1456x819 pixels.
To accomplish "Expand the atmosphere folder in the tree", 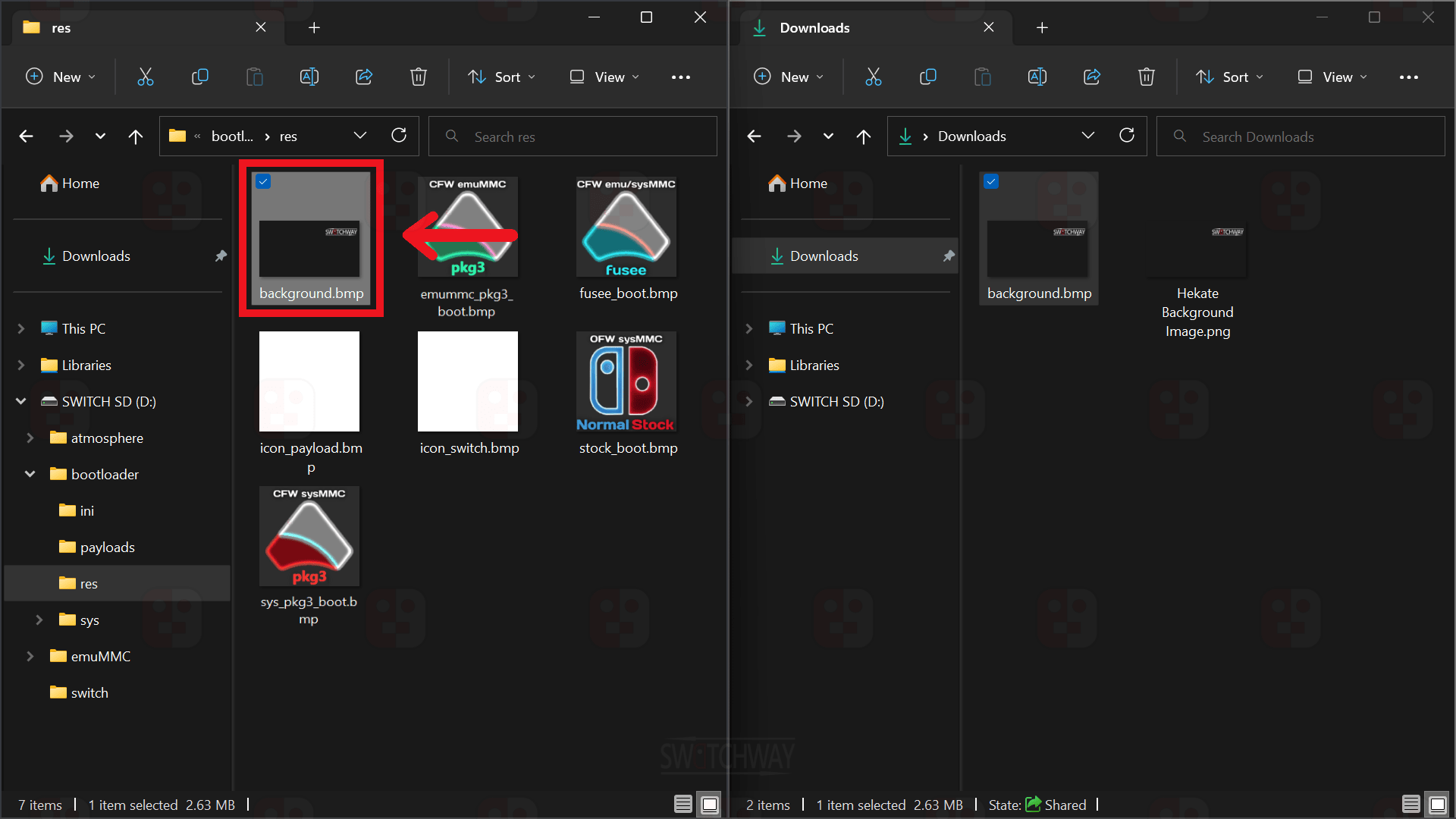I will click(x=30, y=438).
